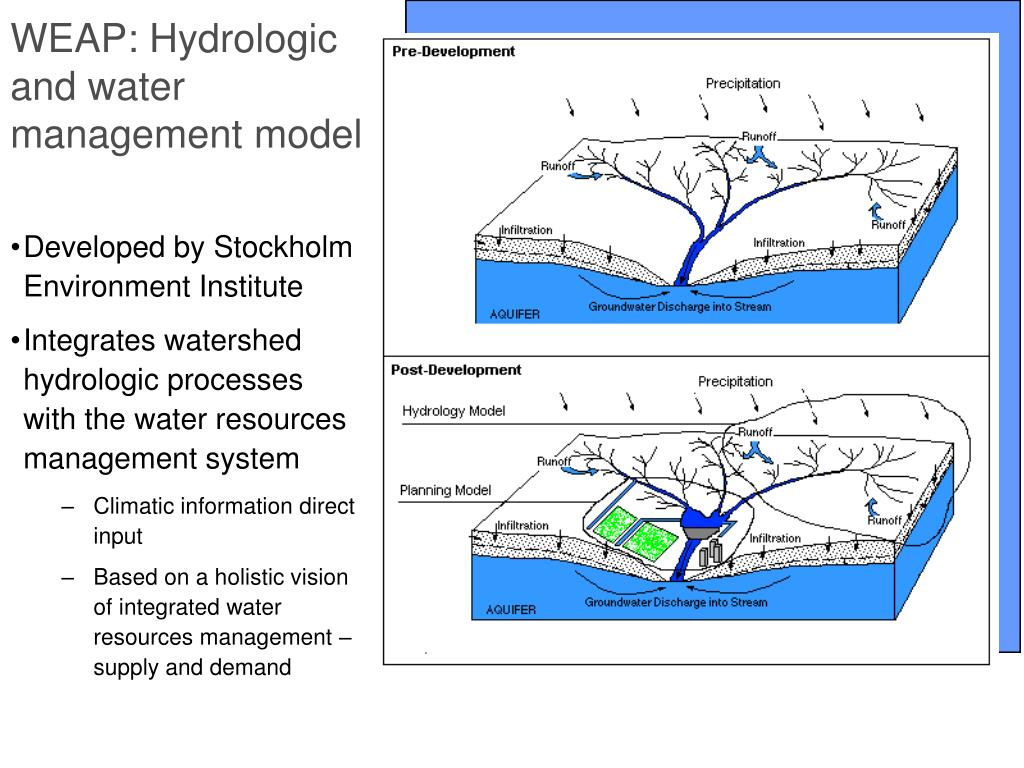Screen dimensions: 1024x768
Task: Click the gray city buildings in Post-Development diagram
Action: [x=711, y=552]
